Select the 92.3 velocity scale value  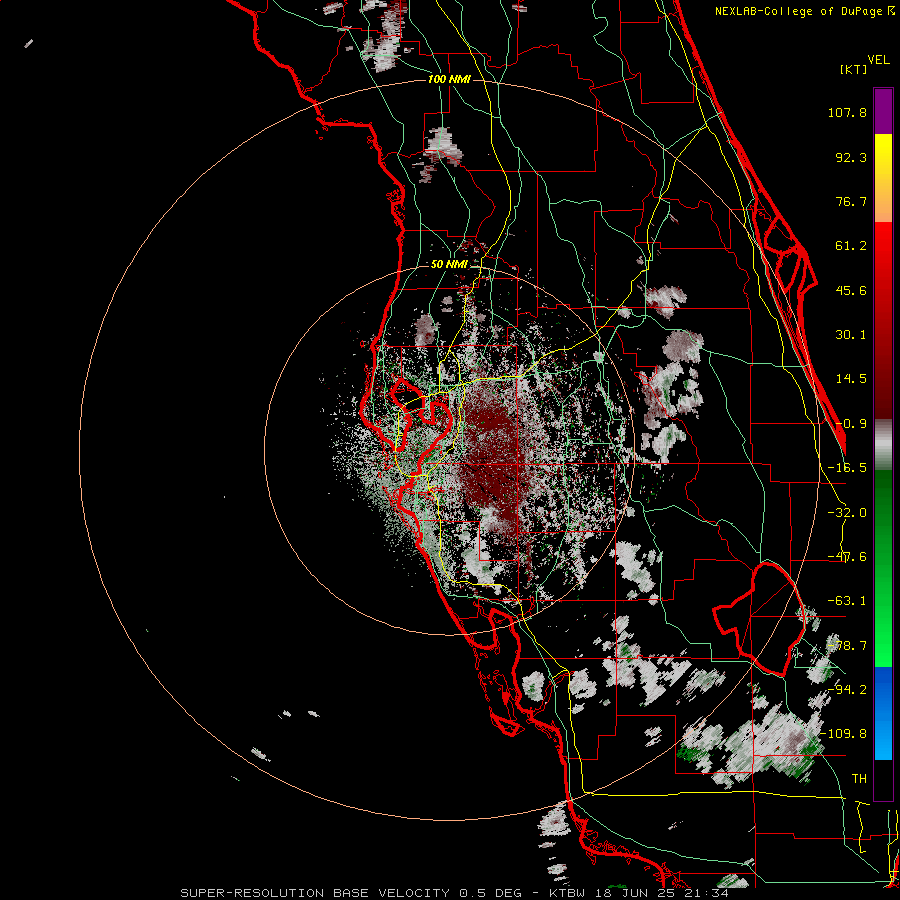click(x=851, y=157)
